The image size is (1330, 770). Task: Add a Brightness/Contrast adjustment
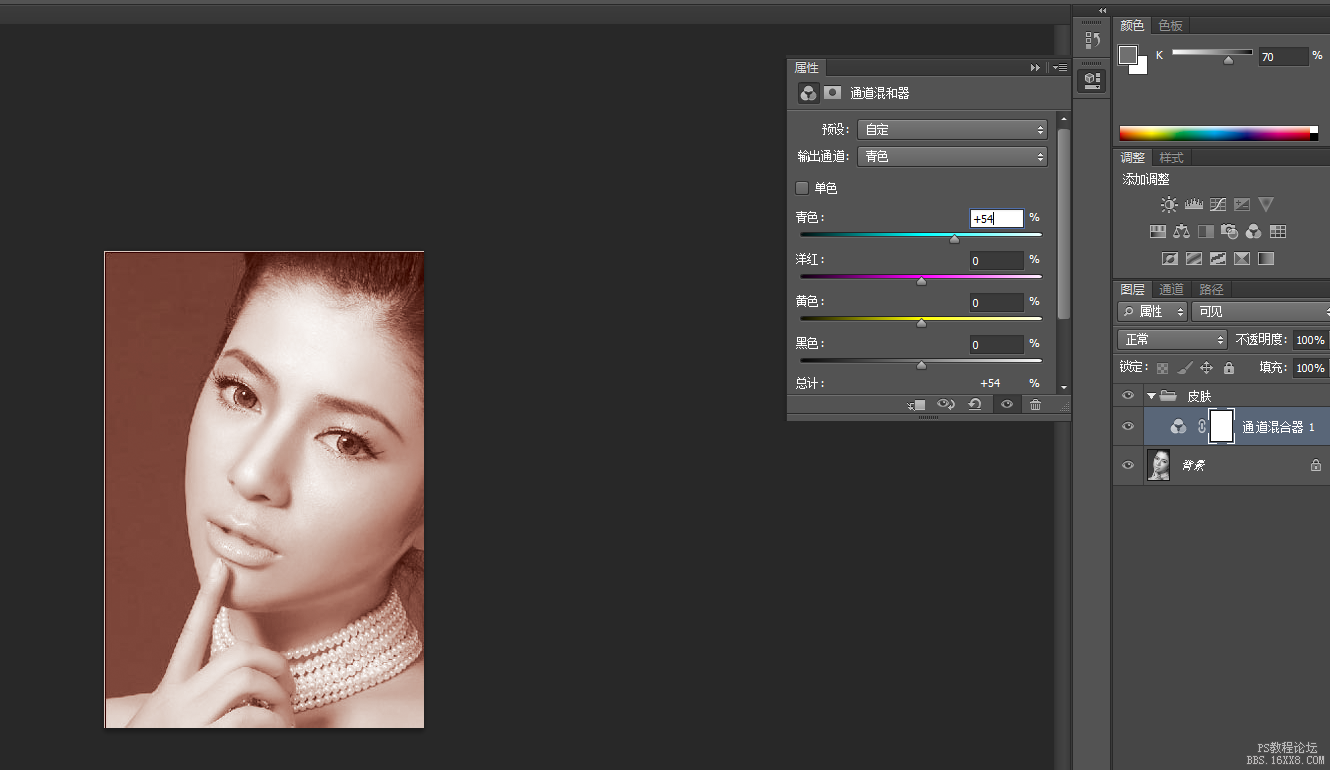(1169, 204)
